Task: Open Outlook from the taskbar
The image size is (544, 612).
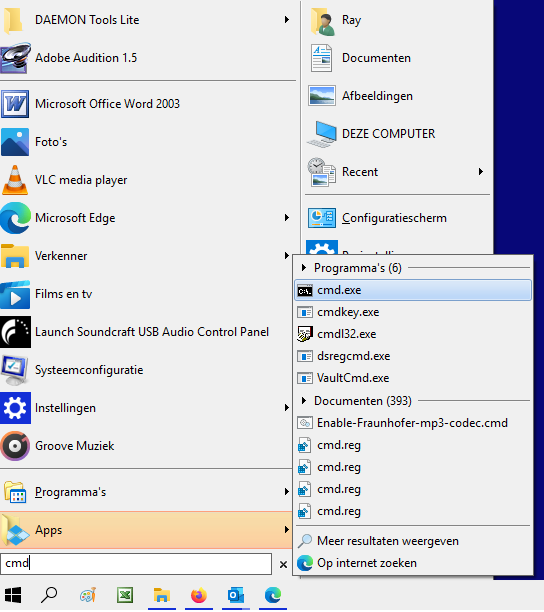Action: [236, 596]
